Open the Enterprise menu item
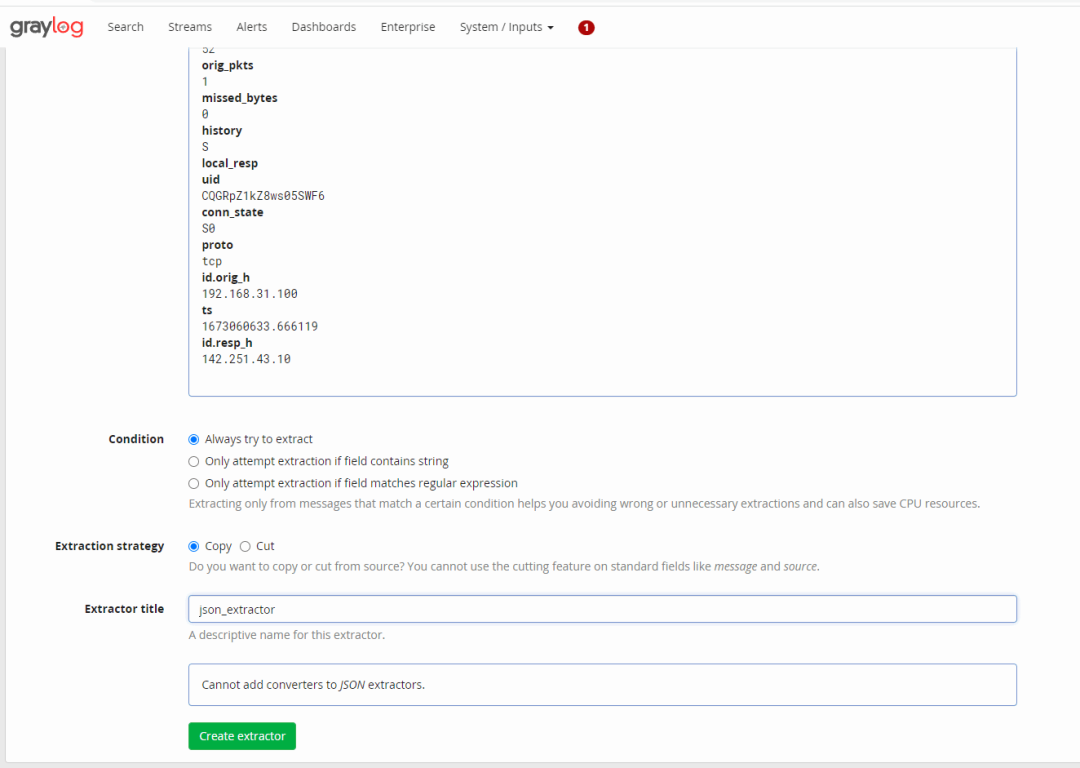Image resolution: width=1080 pixels, height=768 pixels. (x=408, y=27)
